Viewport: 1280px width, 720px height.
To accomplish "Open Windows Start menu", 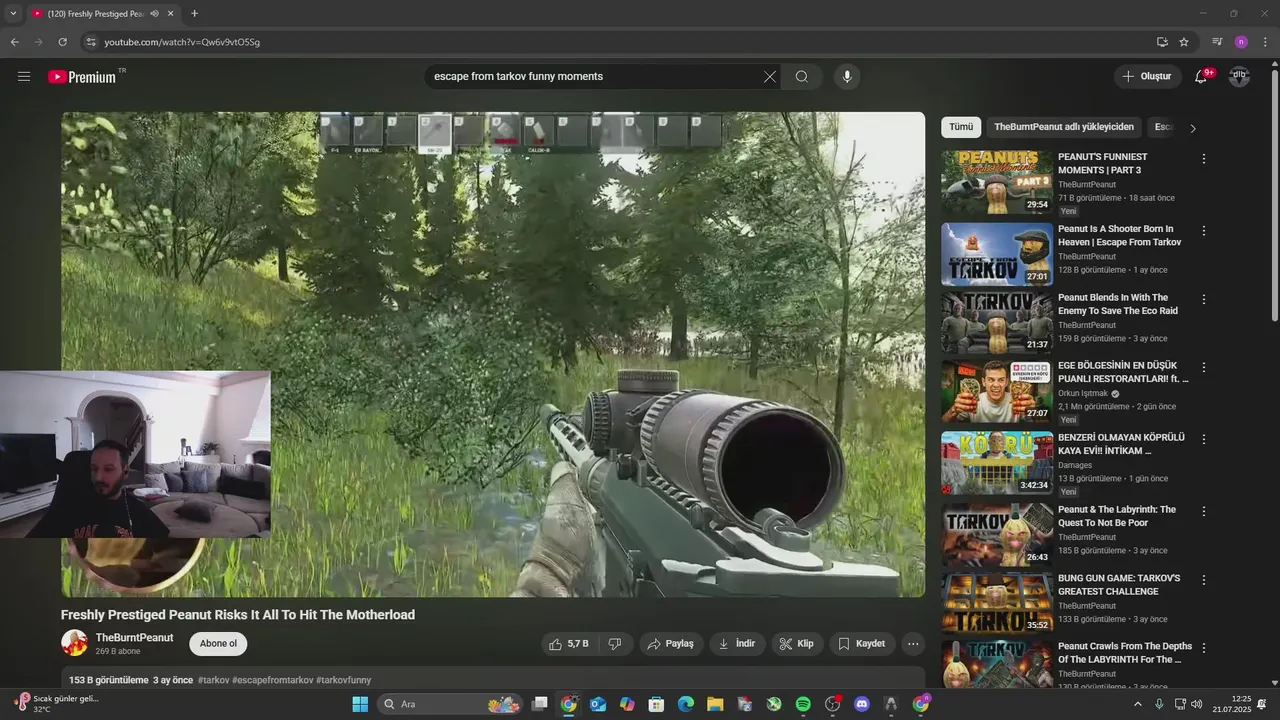I will 360,704.
